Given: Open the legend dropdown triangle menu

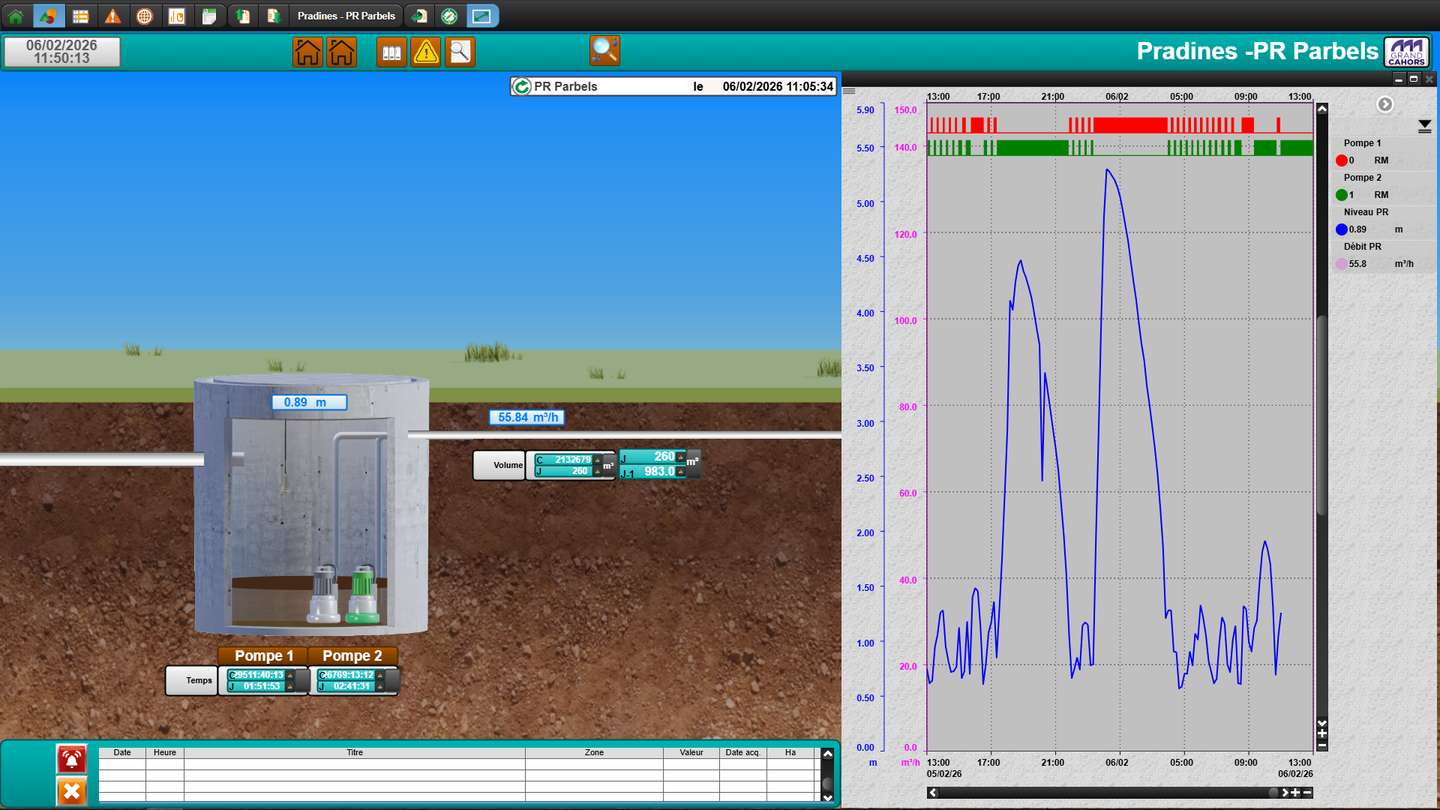Looking at the screenshot, I should pos(1425,126).
